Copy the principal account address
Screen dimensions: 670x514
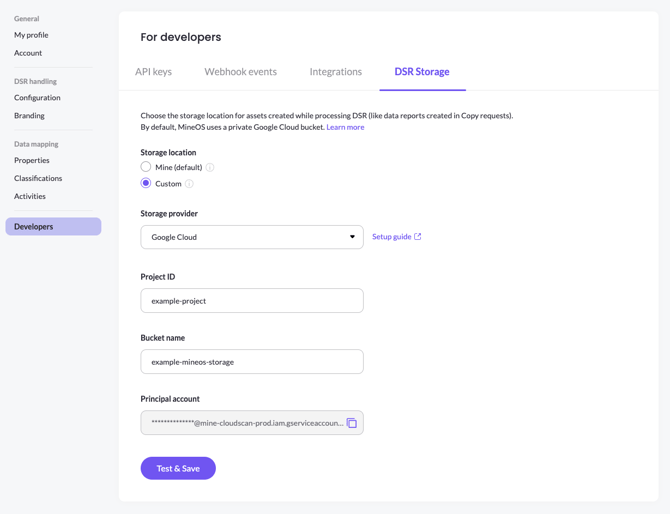352,423
